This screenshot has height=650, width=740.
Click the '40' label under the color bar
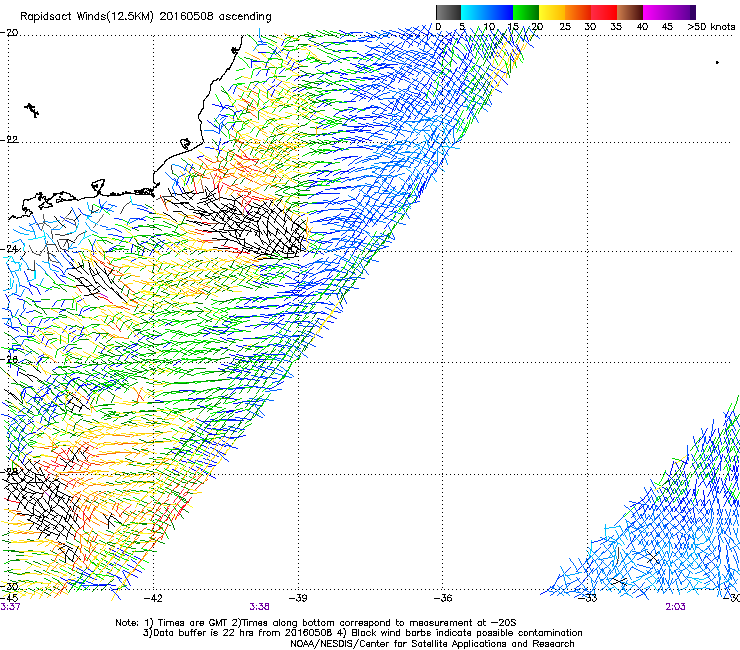[x=642, y=27]
